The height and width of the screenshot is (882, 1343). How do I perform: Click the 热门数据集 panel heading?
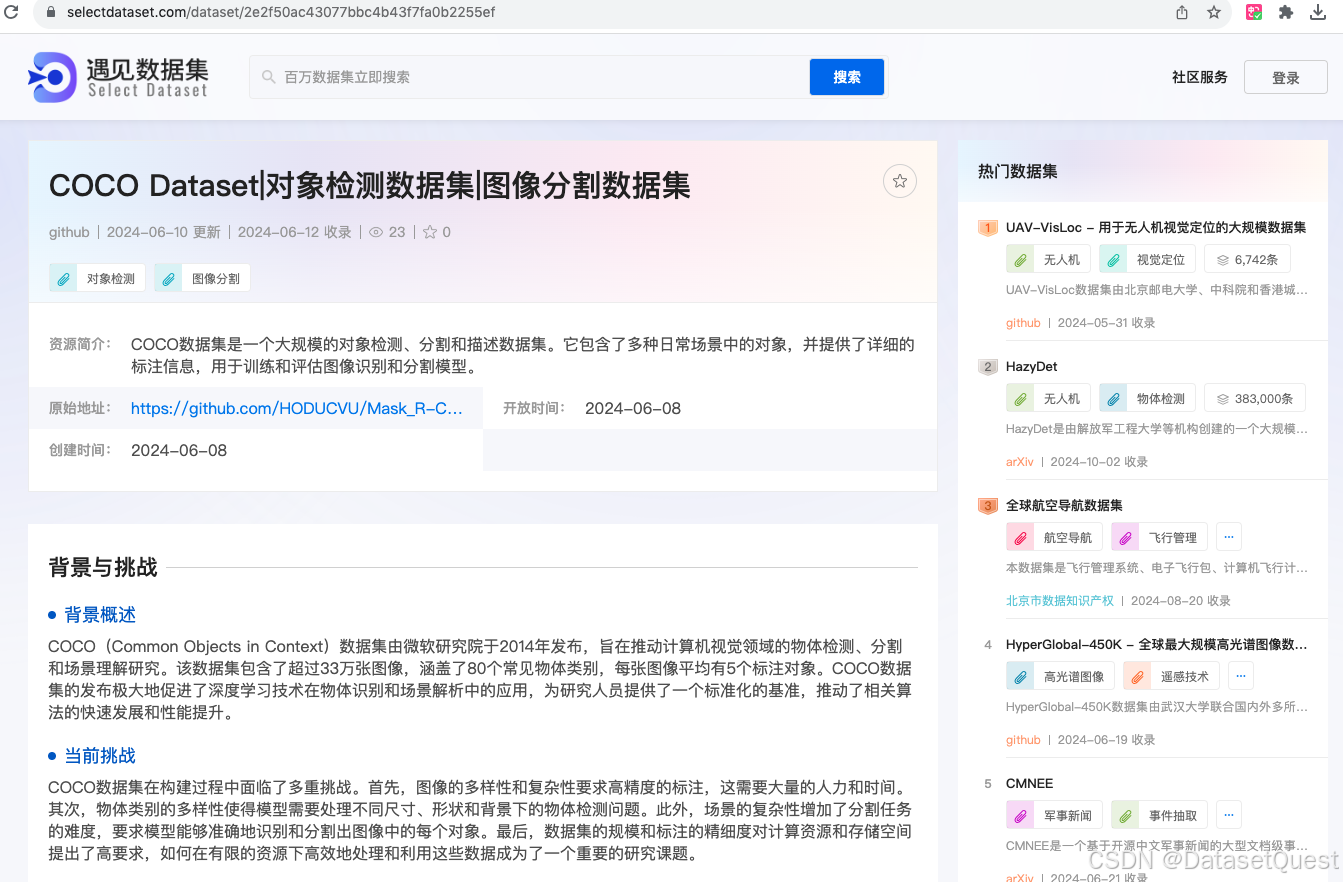pyautogui.click(x=1018, y=171)
